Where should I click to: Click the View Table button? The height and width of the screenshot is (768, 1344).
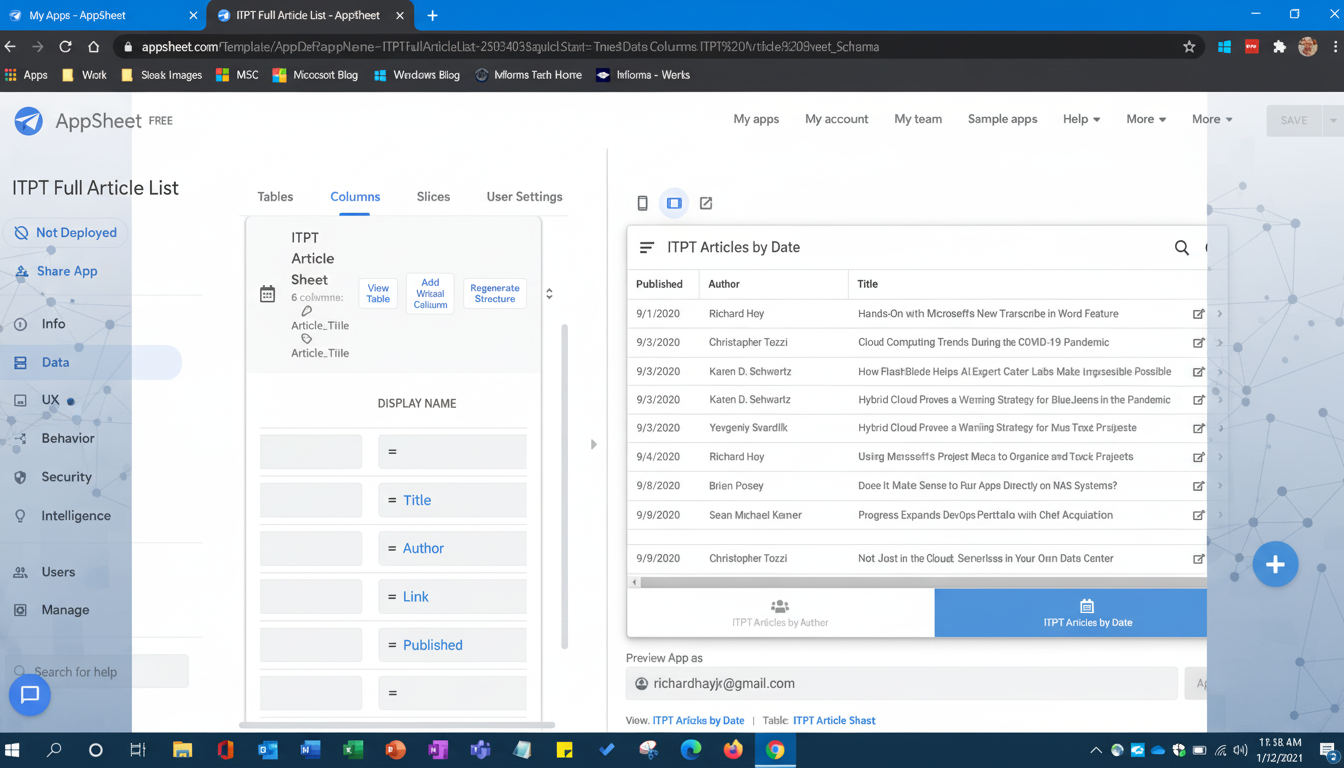377,293
